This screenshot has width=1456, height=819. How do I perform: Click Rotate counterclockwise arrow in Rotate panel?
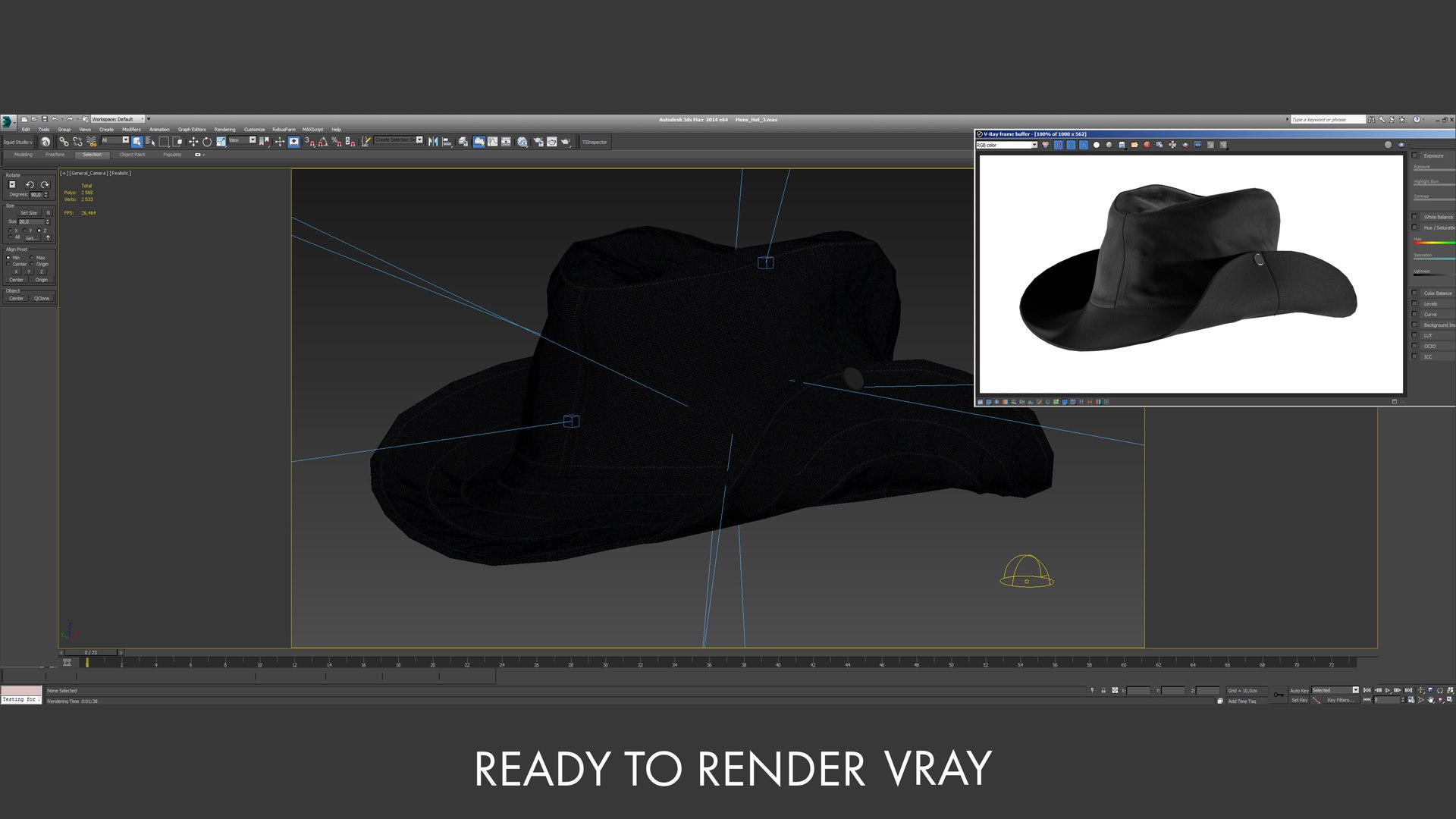click(30, 184)
